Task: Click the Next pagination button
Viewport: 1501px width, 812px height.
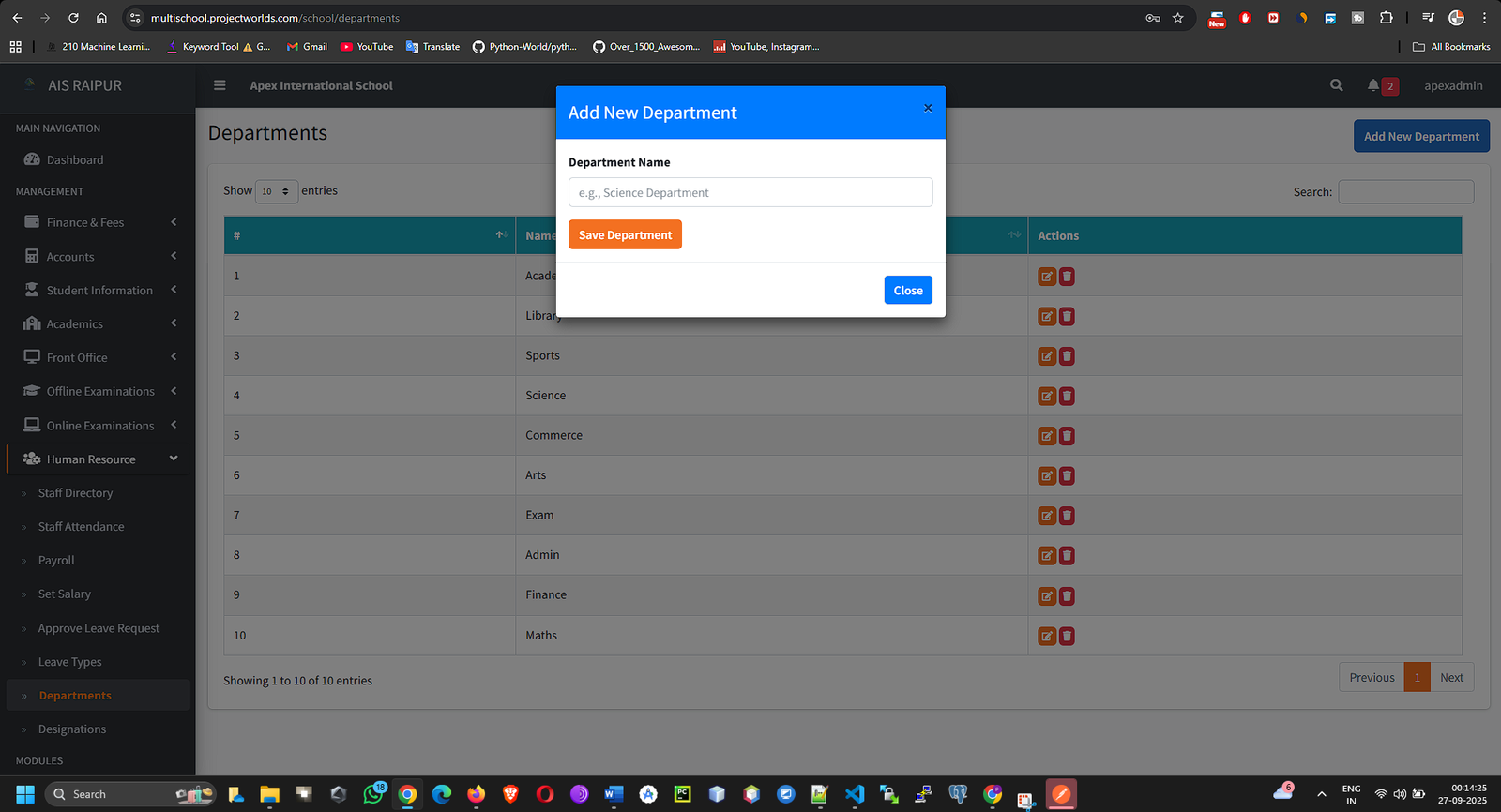Action: (1451, 678)
